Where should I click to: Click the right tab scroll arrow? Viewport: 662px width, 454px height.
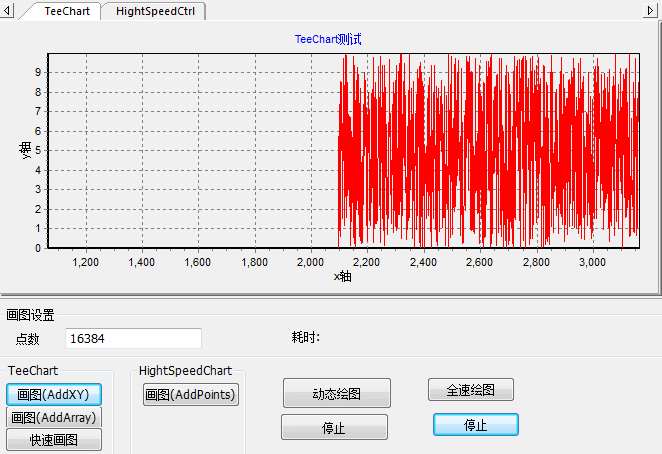651,10
